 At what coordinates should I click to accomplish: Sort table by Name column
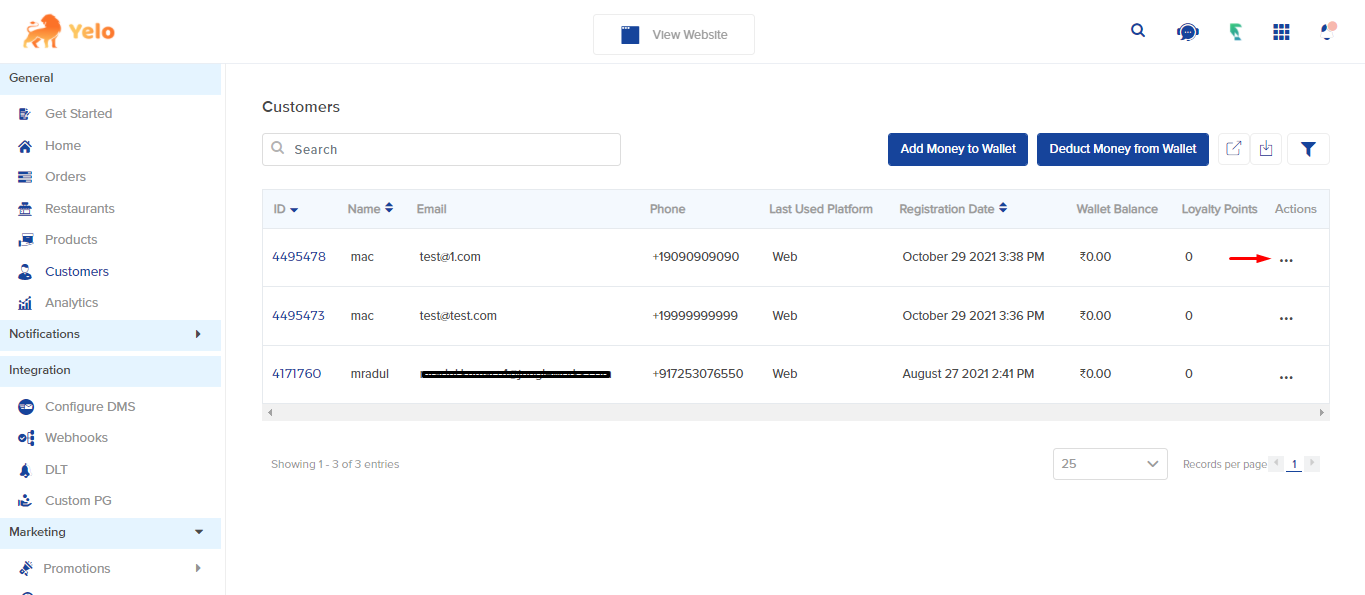pos(370,209)
